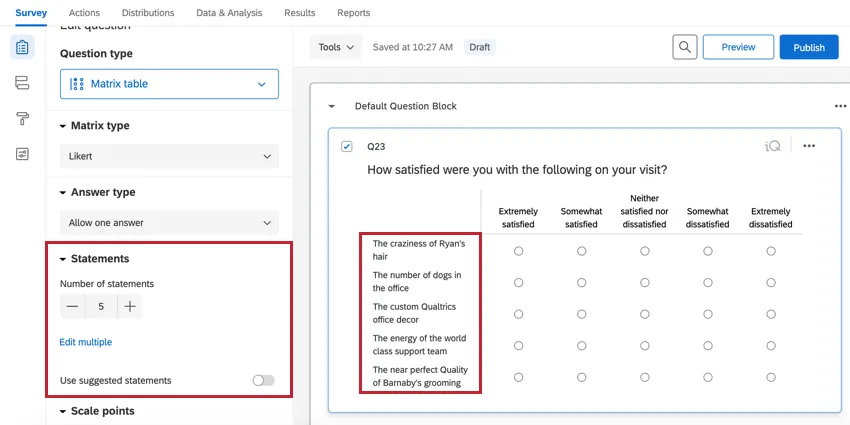Tick the Q23 question checkbox
The width and height of the screenshot is (850, 425).
[x=347, y=146]
